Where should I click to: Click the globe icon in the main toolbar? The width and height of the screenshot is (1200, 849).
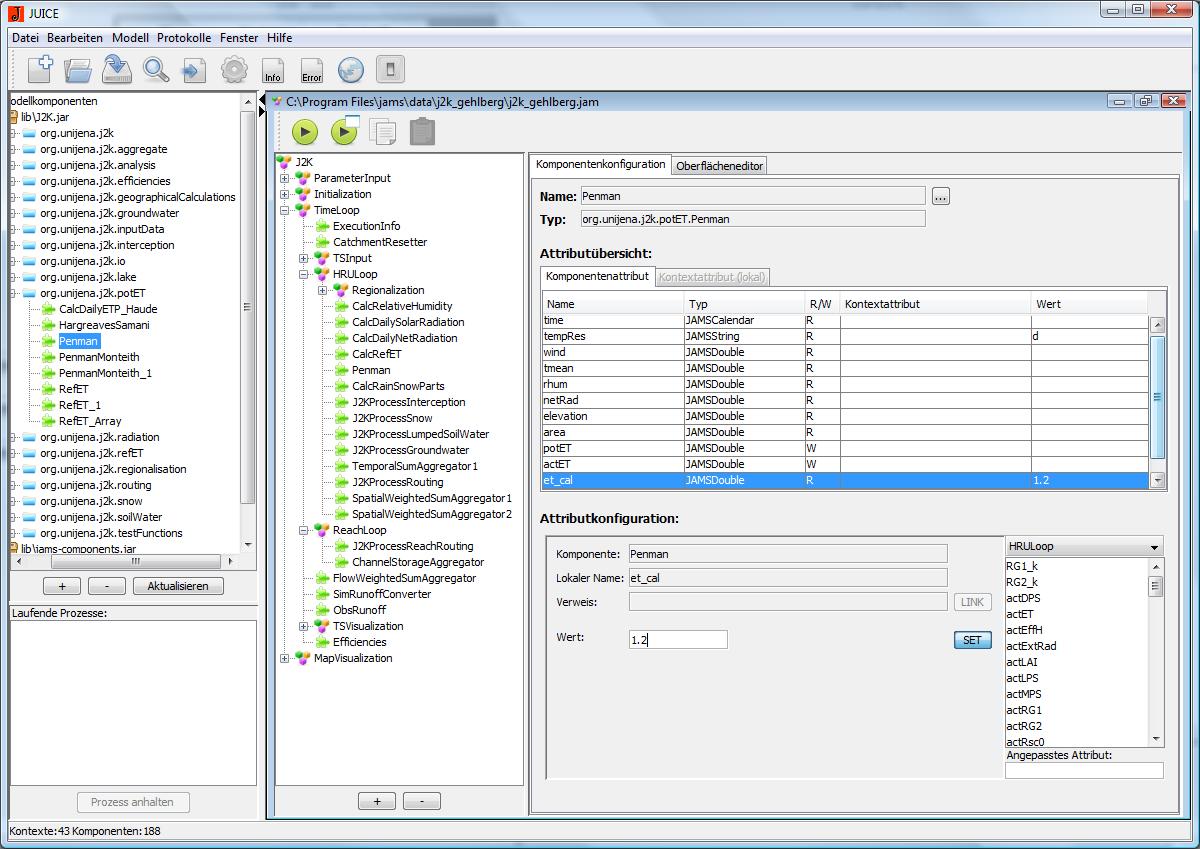[x=350, y=70]
